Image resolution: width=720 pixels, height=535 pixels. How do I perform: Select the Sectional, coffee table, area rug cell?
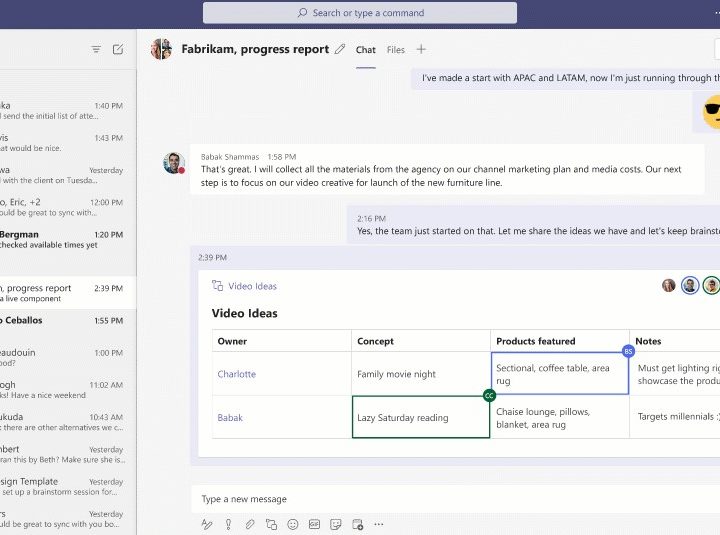coord(560,374)
